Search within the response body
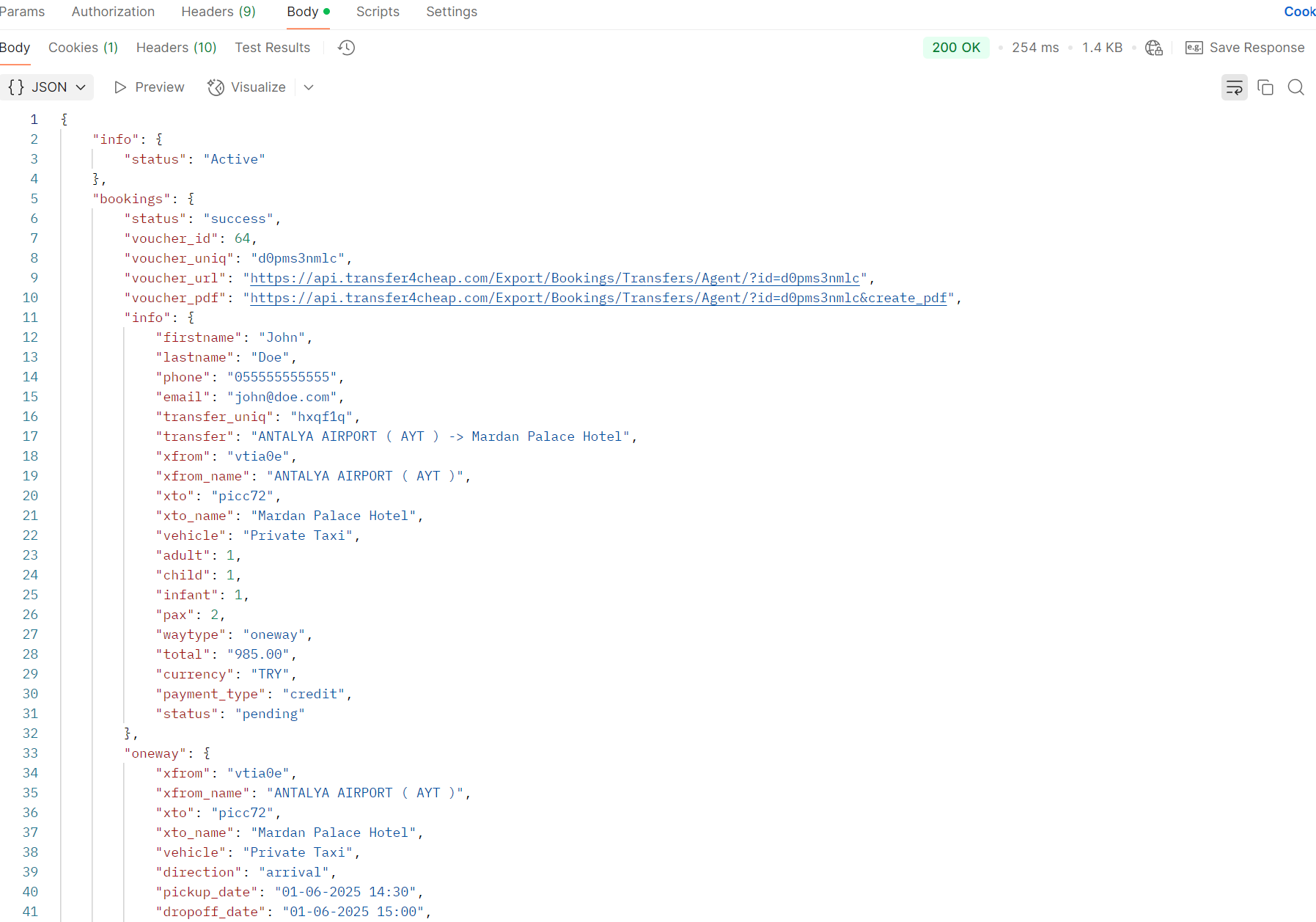 pos(1295,87)
